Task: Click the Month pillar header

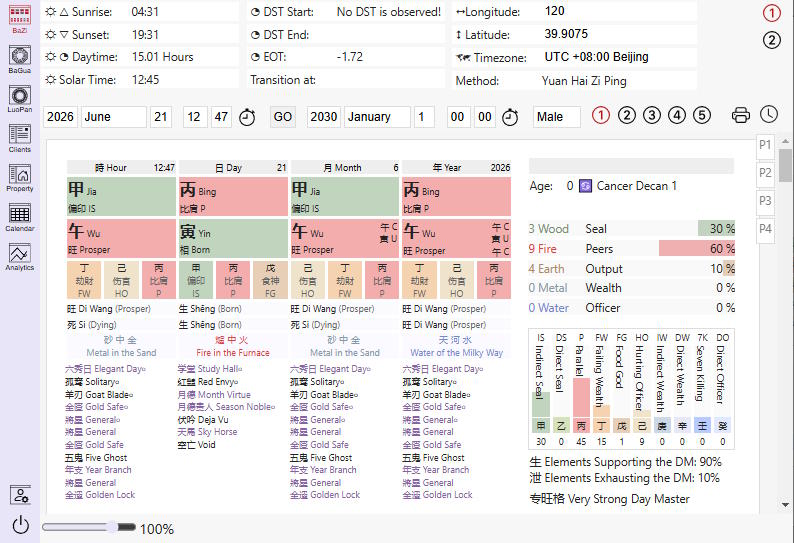Action: pyautogui.click(x=345, y=168)
